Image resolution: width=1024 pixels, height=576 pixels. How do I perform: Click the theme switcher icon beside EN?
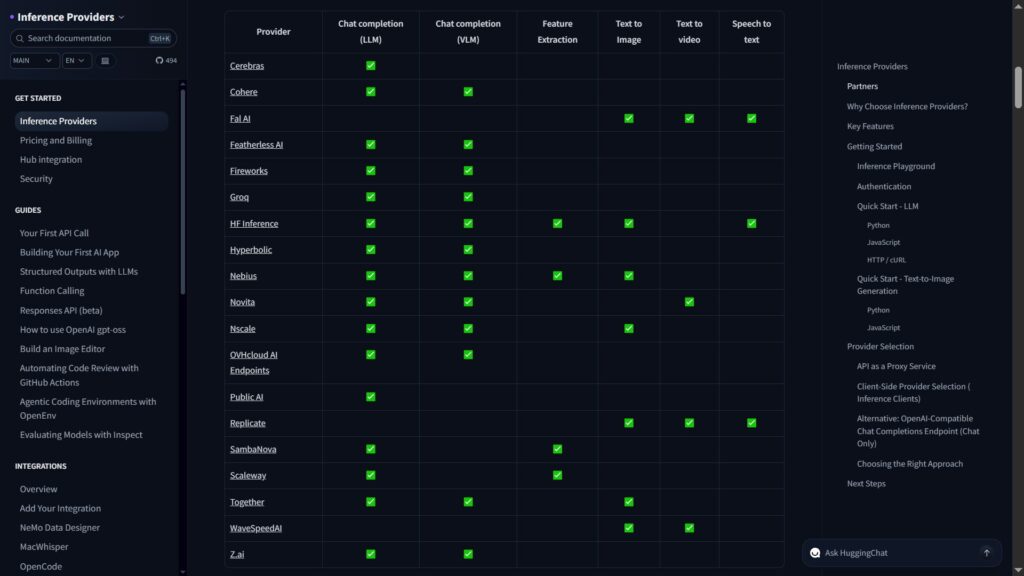106,60
